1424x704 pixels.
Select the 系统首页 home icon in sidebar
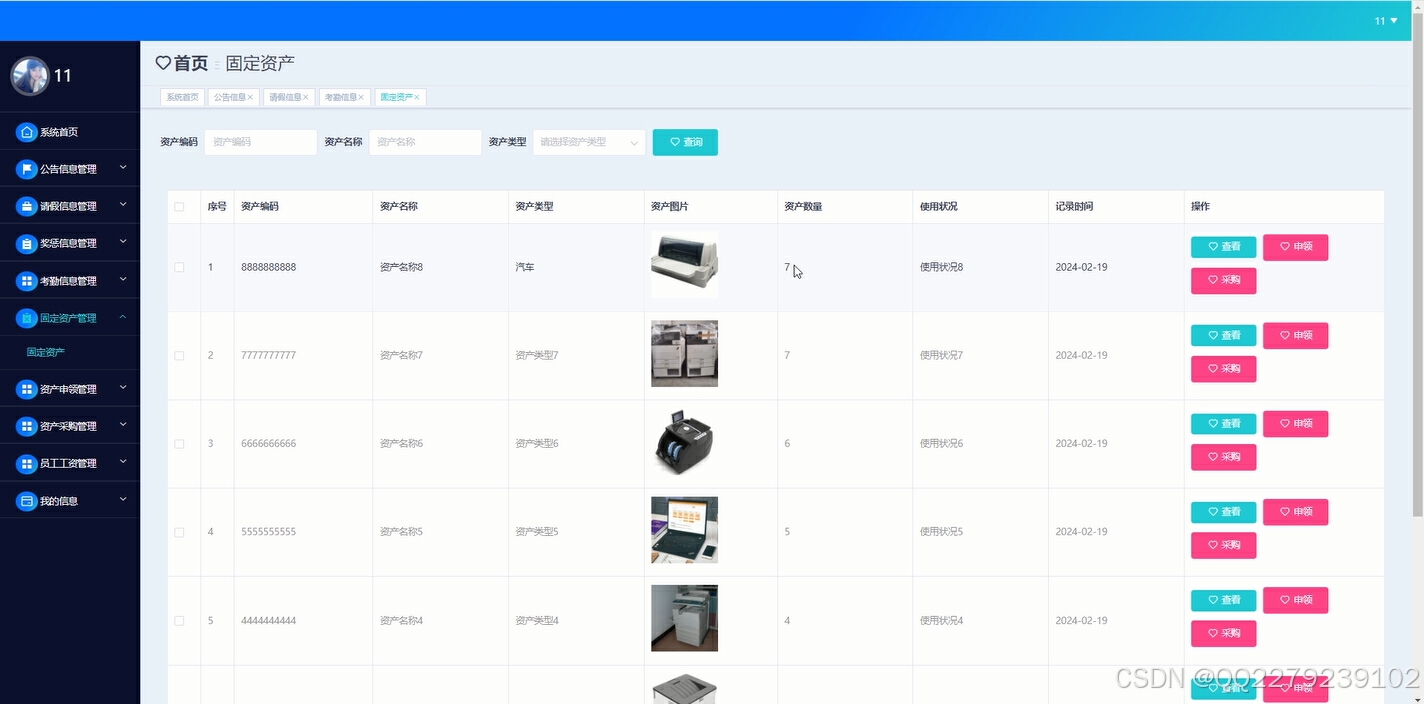[x=25, y=131]
